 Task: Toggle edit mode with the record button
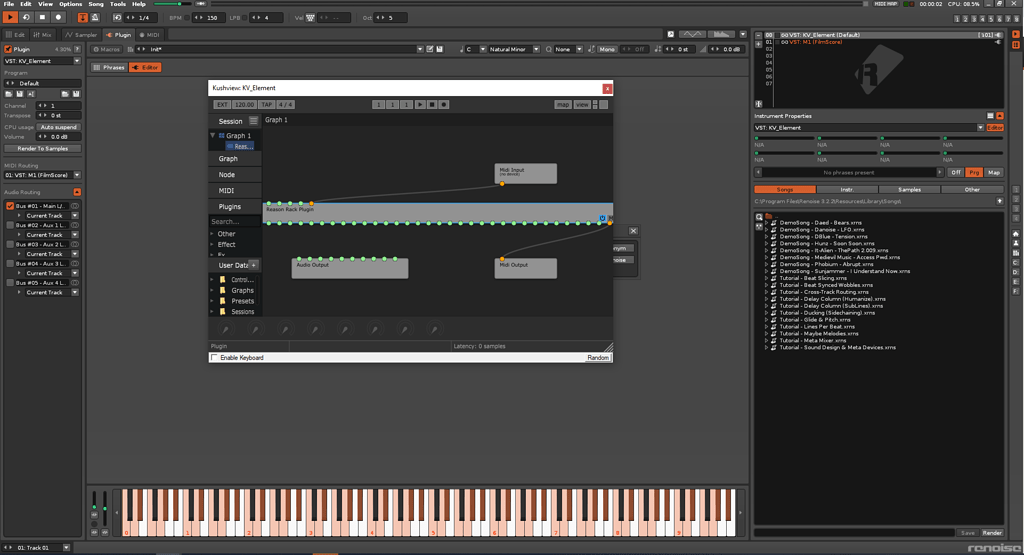click(x=58, y=18)
